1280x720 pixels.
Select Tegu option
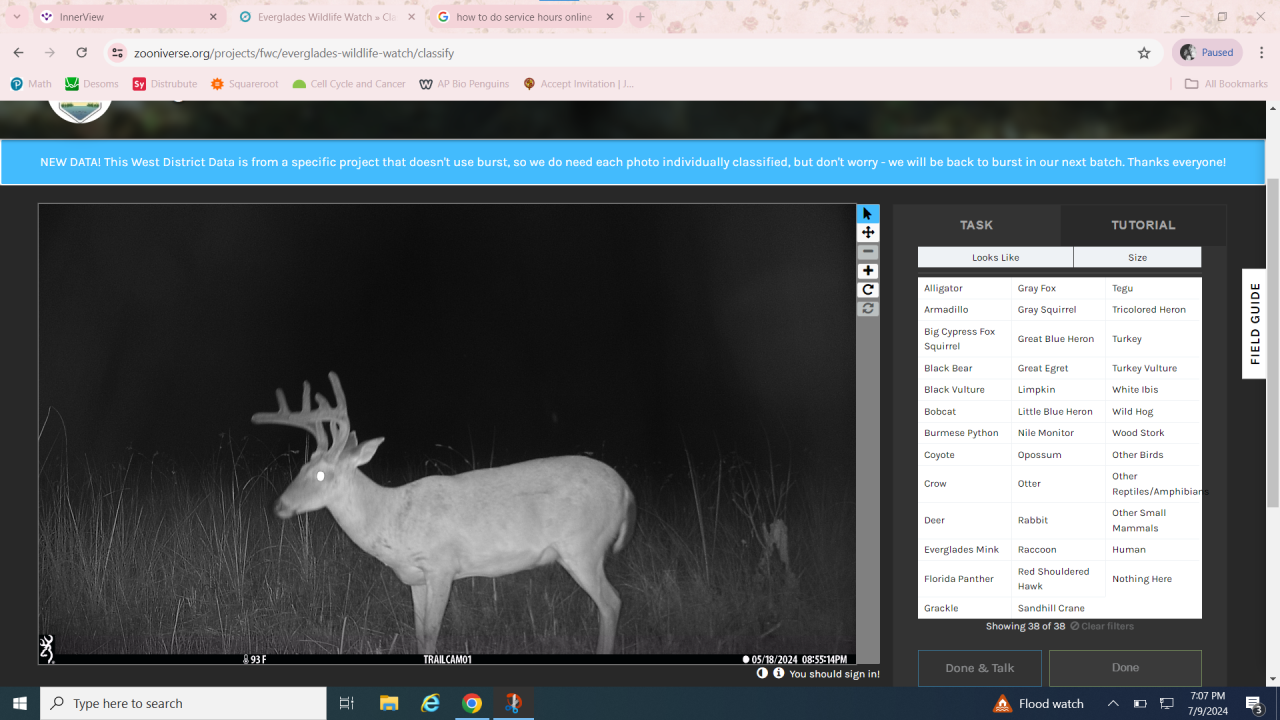(1153, 288)
